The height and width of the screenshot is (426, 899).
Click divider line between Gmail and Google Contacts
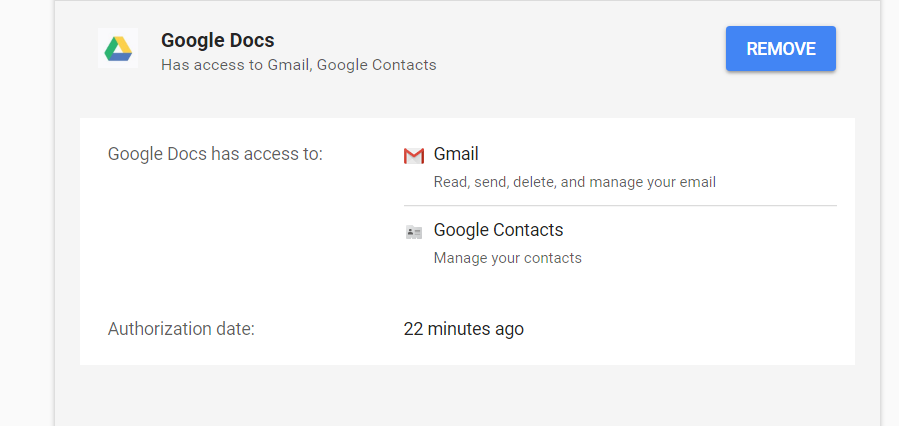620,205
